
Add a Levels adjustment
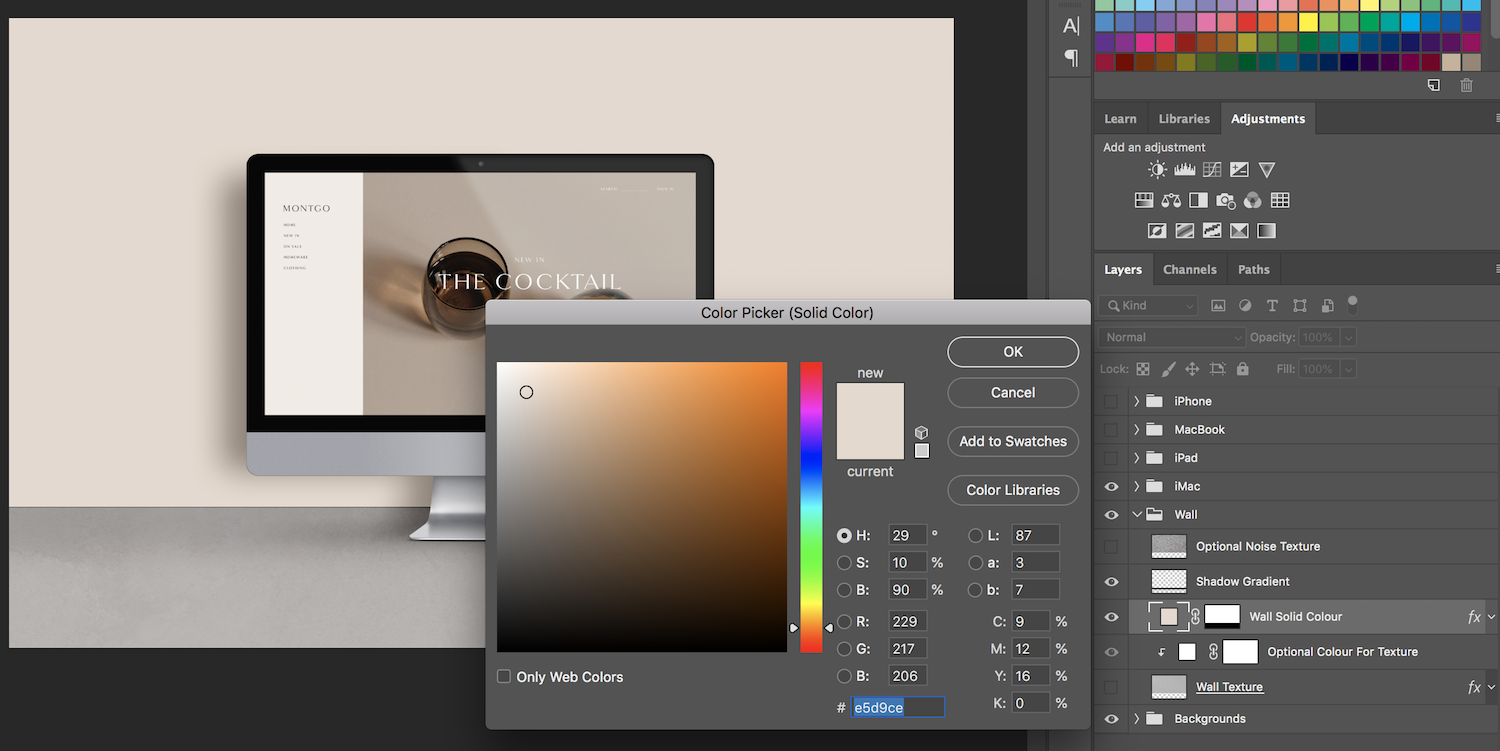pos(1184,170)
